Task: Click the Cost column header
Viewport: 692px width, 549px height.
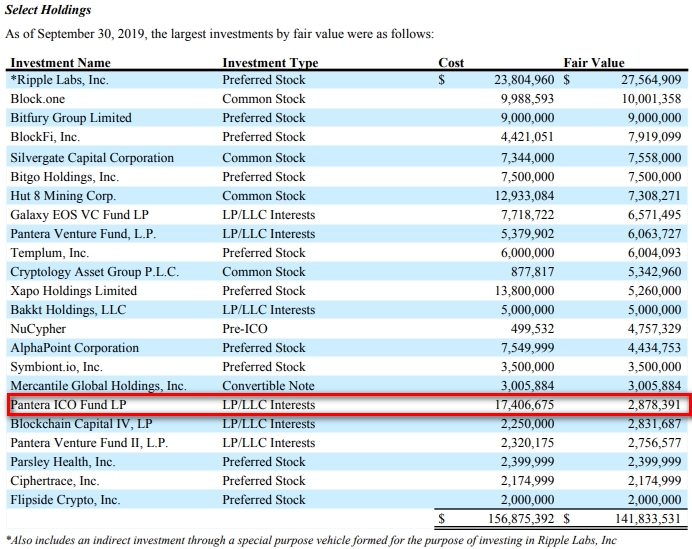Action: coord(451,63)
